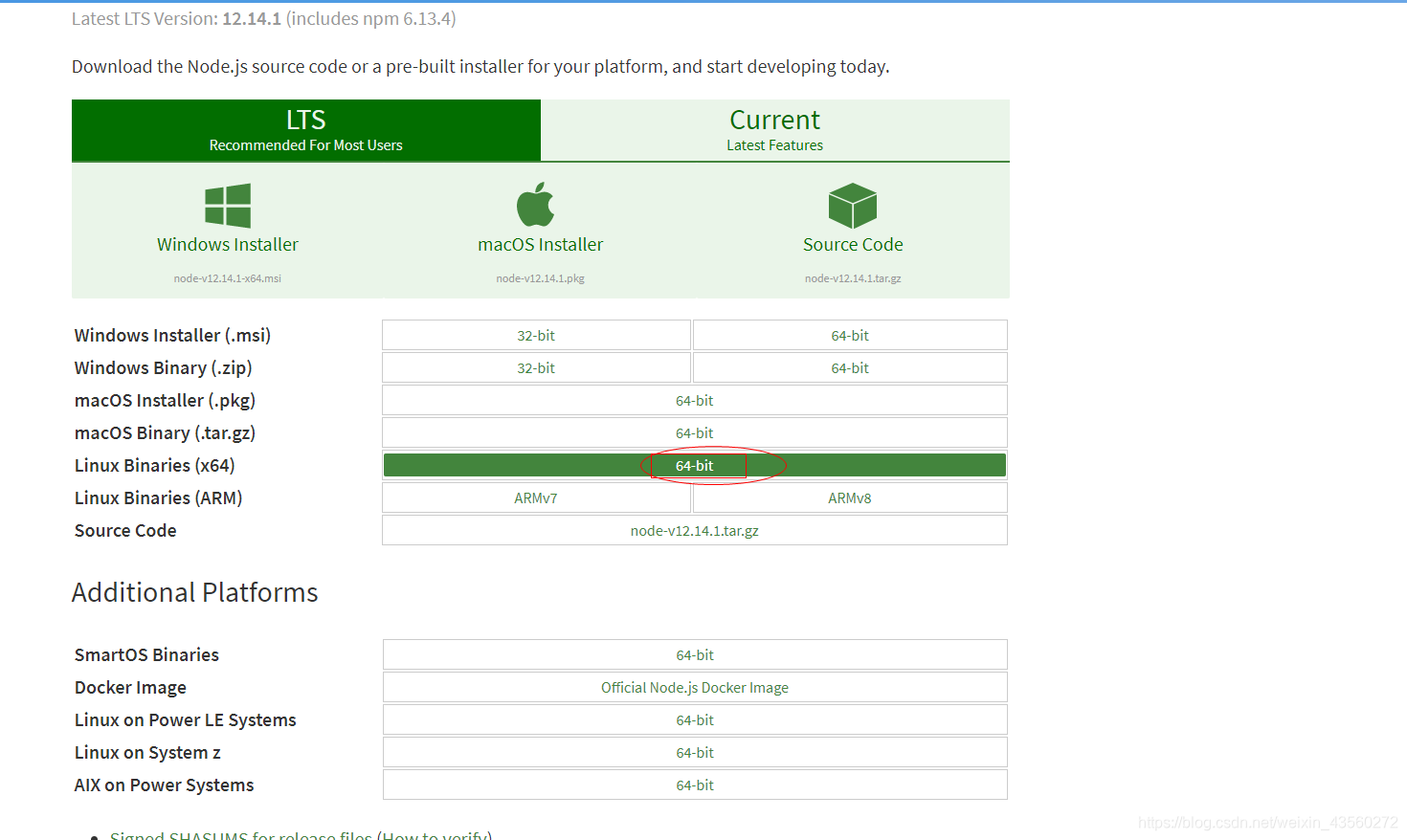Viewport: 1407px width, 840px height.
Task: Click the Source Code cube icon
Action: click(x=853, y=206)
